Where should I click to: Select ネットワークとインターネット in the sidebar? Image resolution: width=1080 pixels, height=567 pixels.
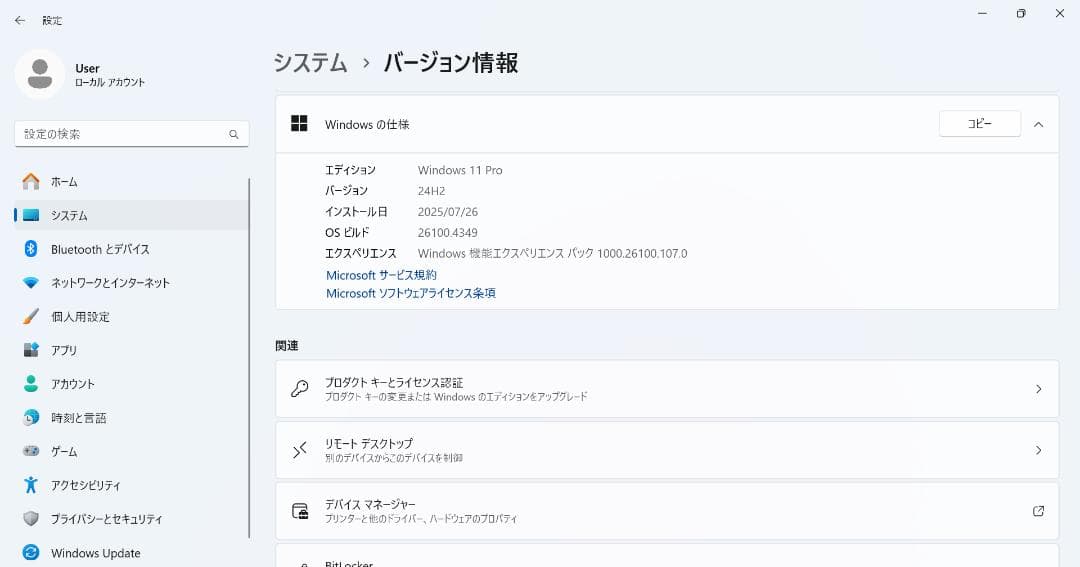click(x=131, y=282)
